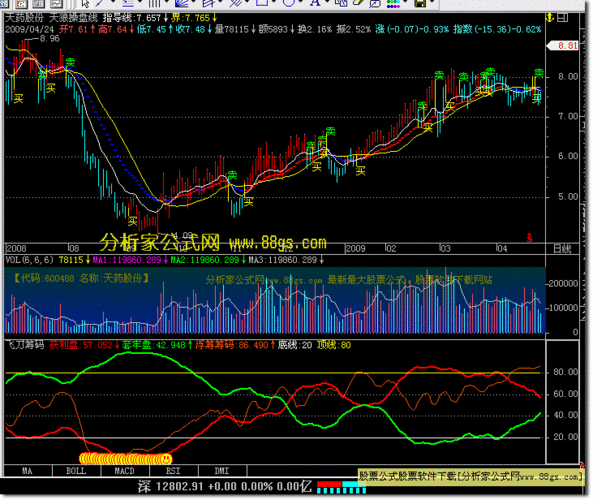Select the eraser tool in toolbar
Screen dimensions: 593x500
358,3
